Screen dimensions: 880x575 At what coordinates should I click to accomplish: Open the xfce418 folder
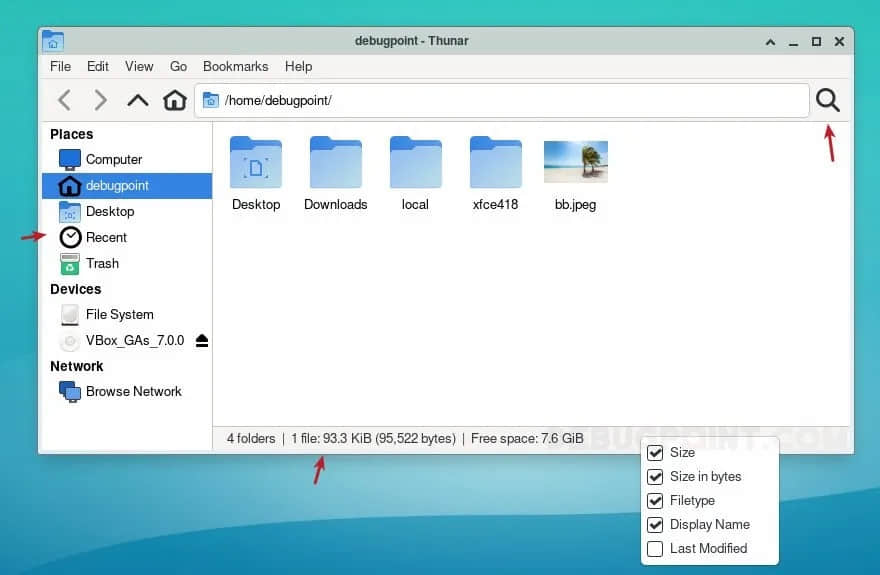pyautogui.click(x=495, y=163)
